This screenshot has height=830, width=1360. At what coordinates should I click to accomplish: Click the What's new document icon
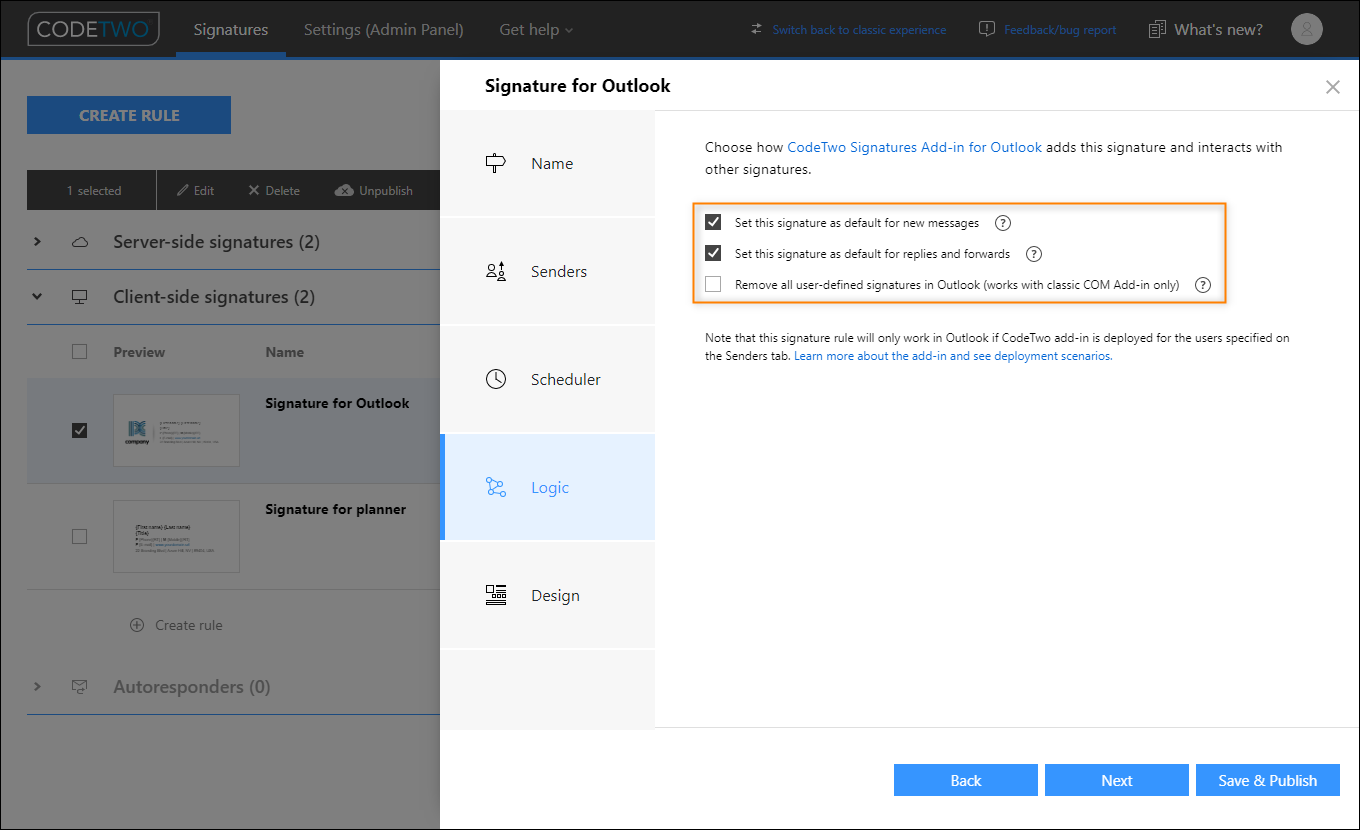pos(1157,29)
